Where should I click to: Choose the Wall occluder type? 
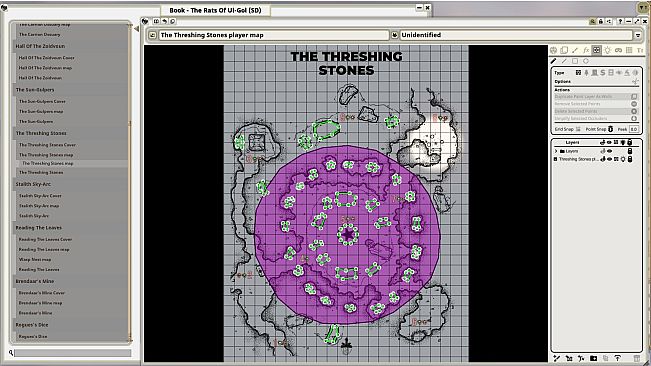point(578,73)
